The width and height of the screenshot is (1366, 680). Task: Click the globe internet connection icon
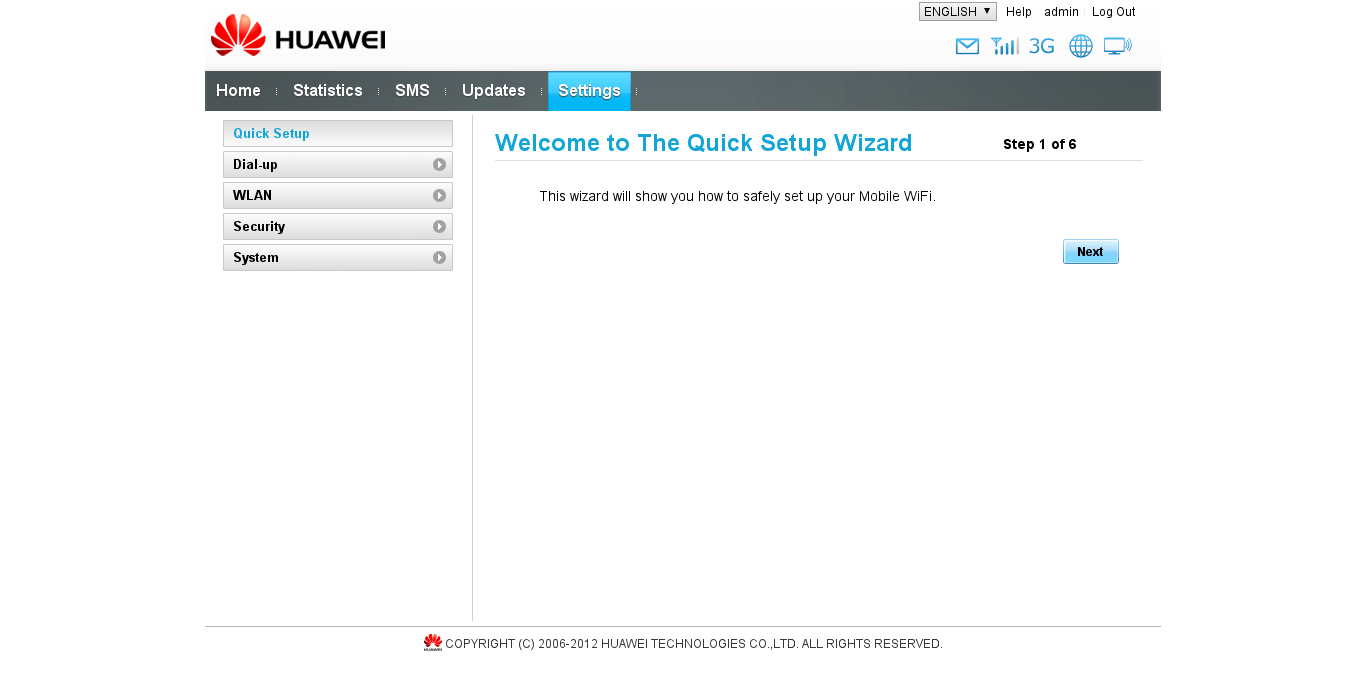[x=1081, y=46]
